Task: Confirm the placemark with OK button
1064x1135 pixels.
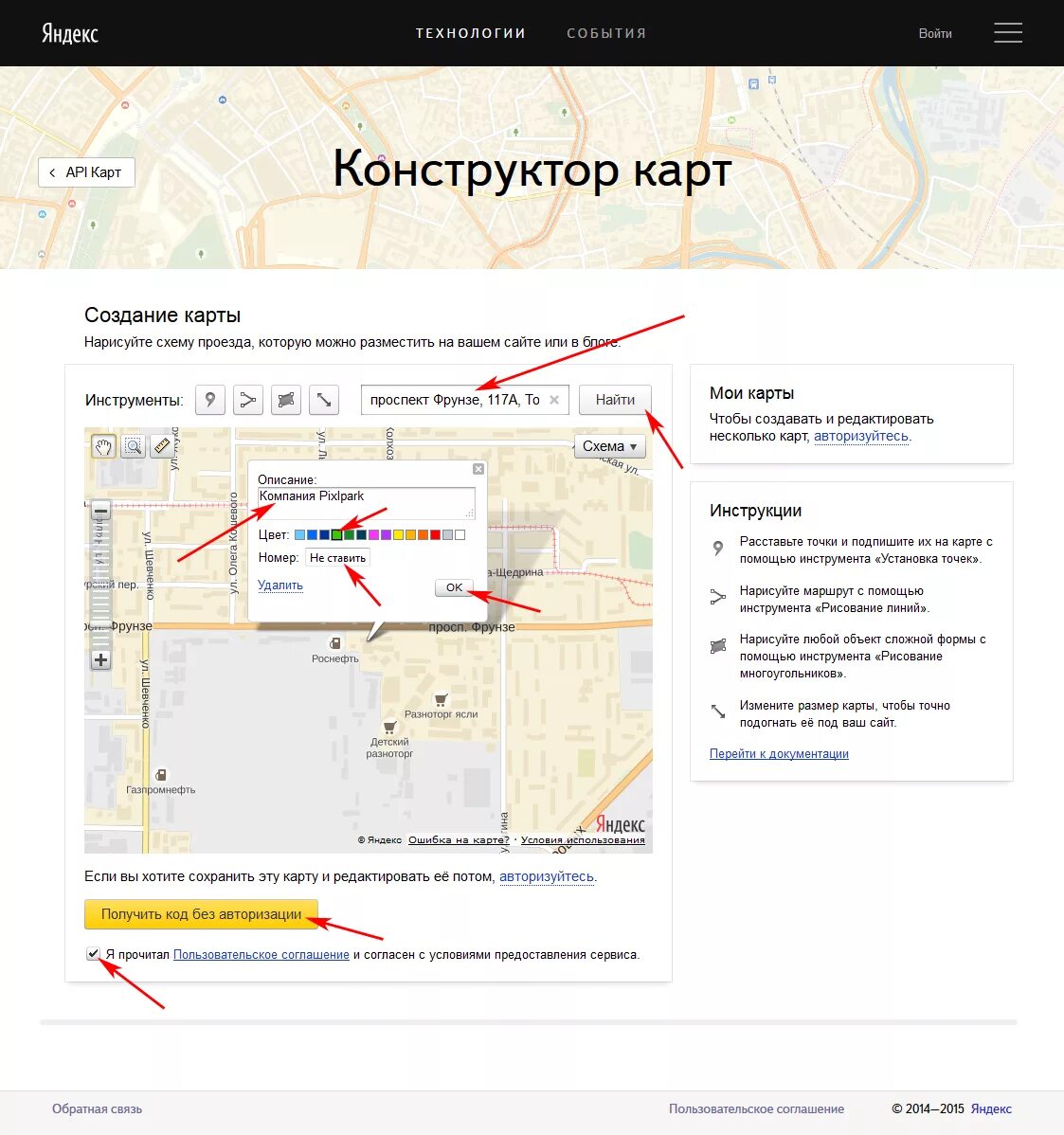Action: coord(454,587)
